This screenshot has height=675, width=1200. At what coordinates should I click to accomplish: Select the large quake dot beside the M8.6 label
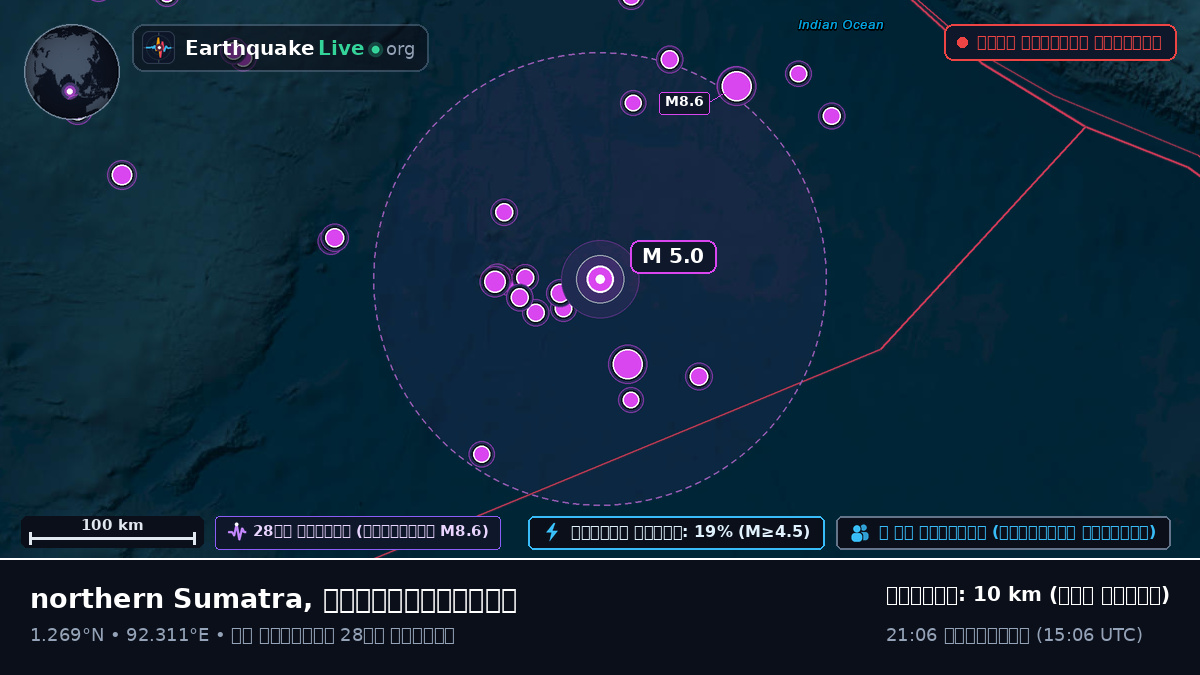point(736,86)
